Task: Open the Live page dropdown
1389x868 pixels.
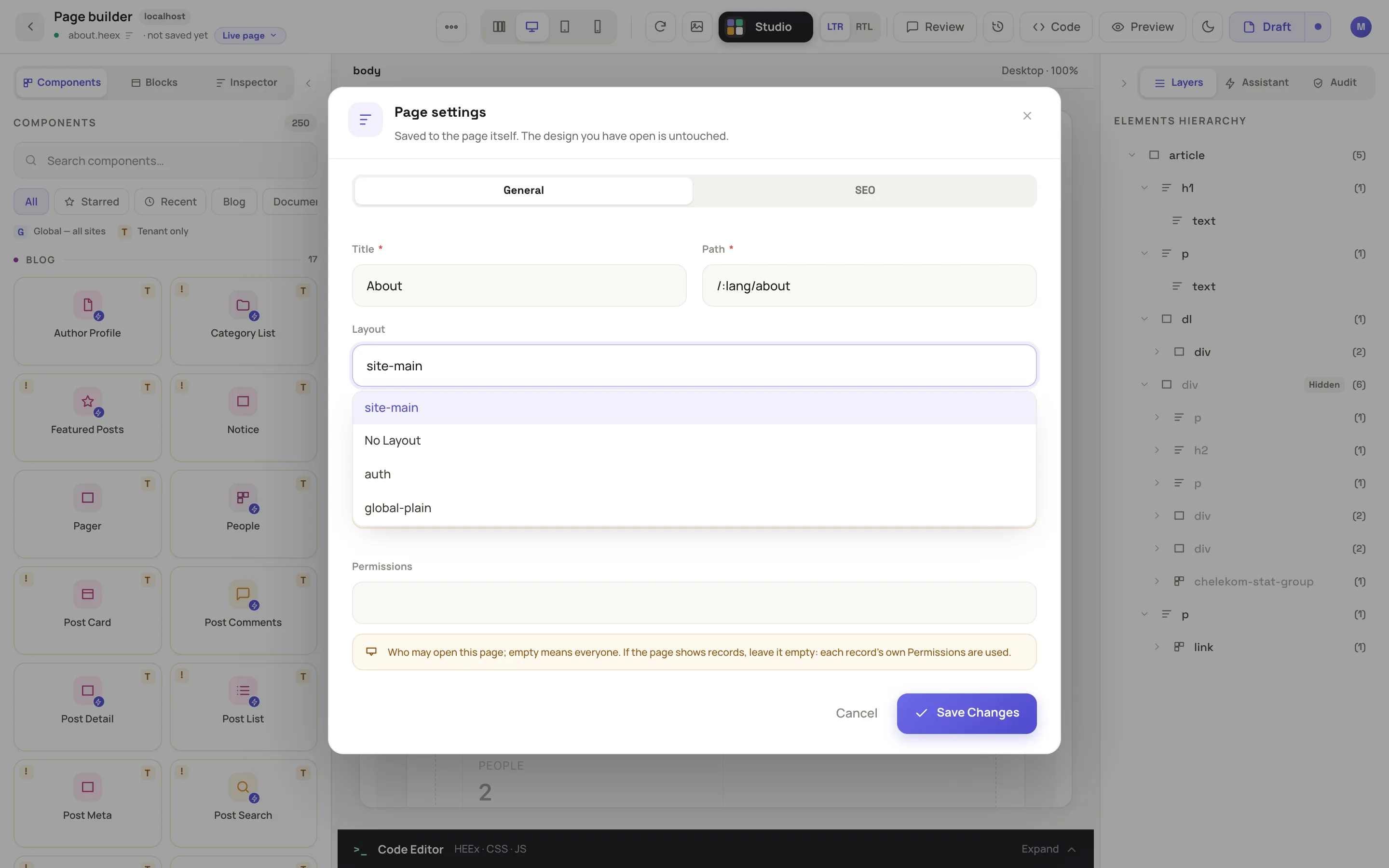Action: pos(250,36)
